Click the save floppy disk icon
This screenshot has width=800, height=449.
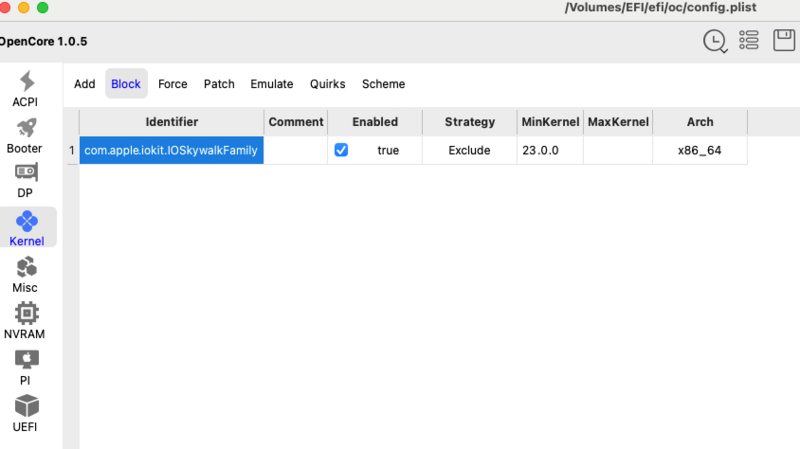784,40
